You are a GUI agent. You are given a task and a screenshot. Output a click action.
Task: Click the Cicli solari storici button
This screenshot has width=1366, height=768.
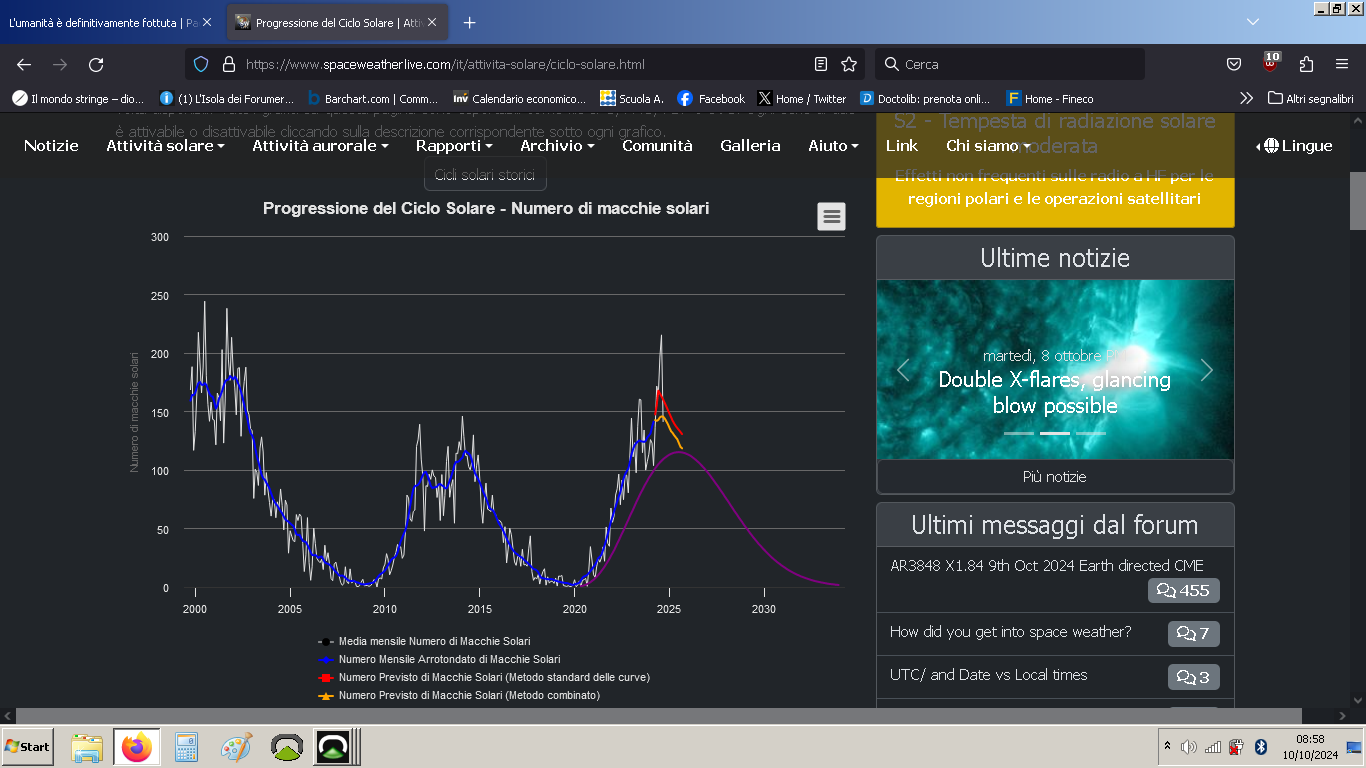[x=485, y=174]
